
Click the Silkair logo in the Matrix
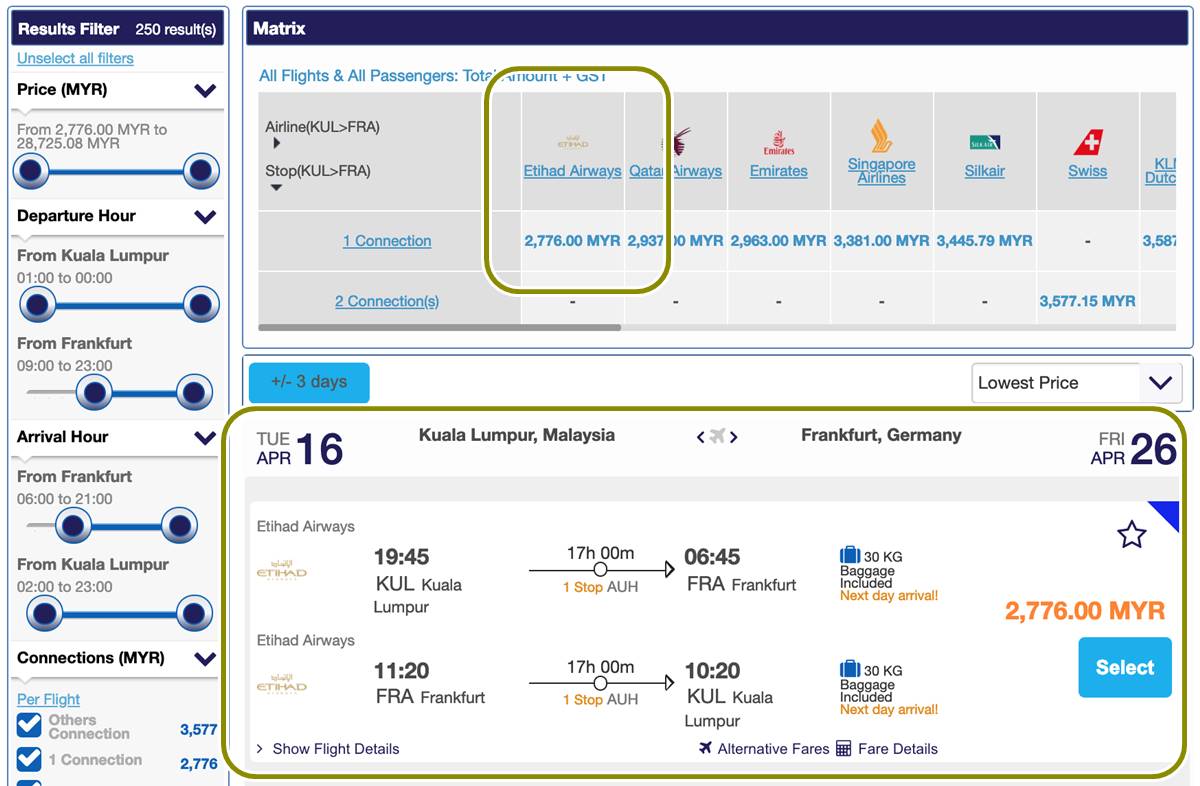(x=985, y=143)
